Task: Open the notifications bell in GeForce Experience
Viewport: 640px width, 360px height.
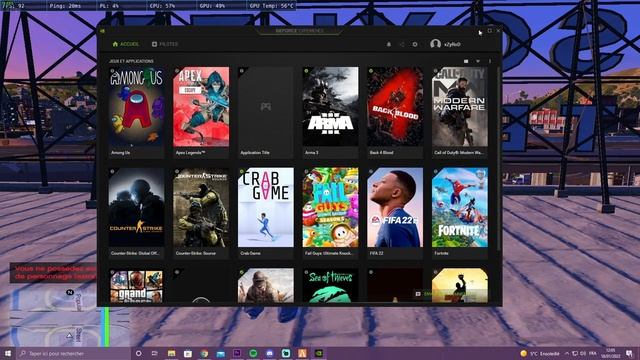Action: click(x=389, y=44)
